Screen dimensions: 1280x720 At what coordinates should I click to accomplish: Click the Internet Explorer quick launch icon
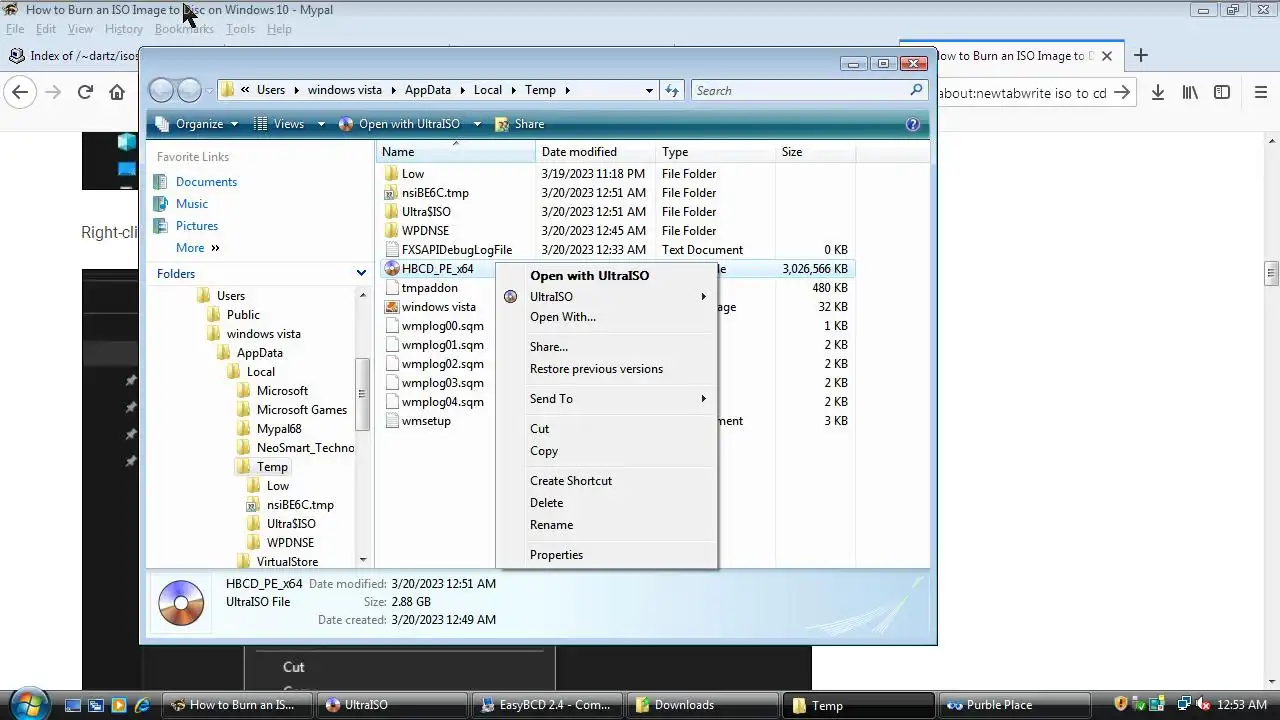pos(142,705)
